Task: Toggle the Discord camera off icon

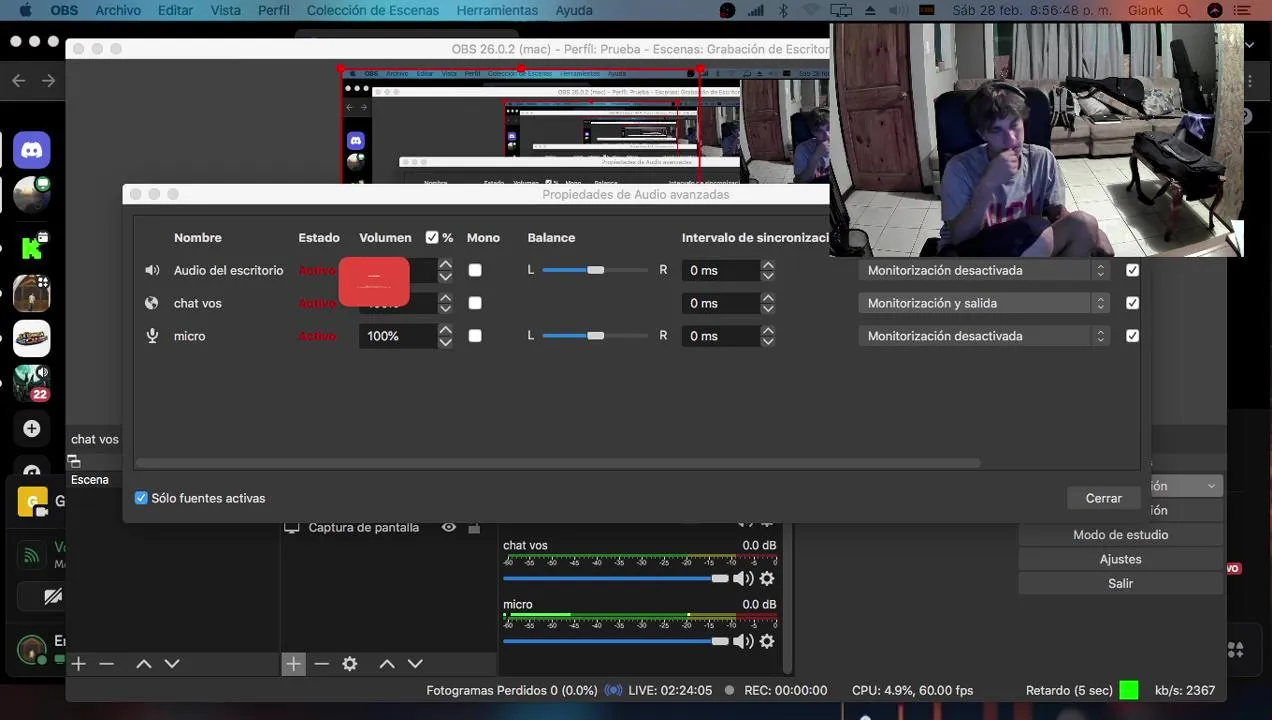Action: [x=51, y=597]
